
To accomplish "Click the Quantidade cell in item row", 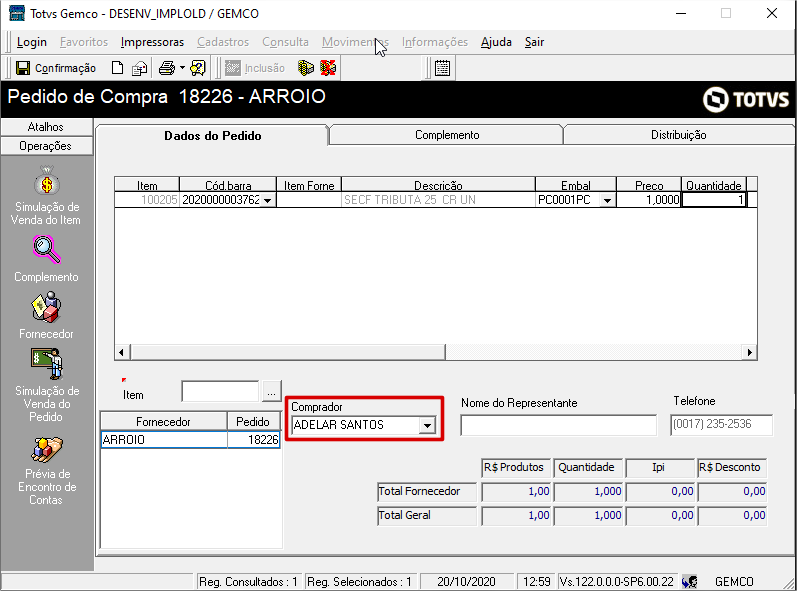I will coord(714,200).
